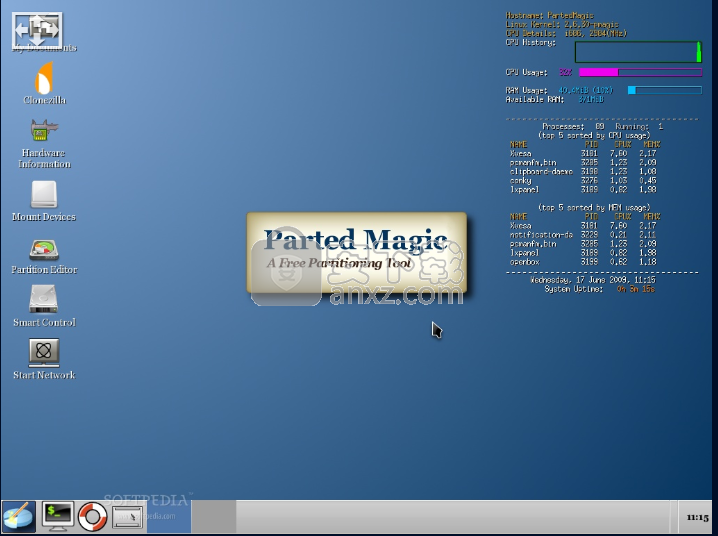Click the Processes count line
718x536 pixels.
pos(602,126)
